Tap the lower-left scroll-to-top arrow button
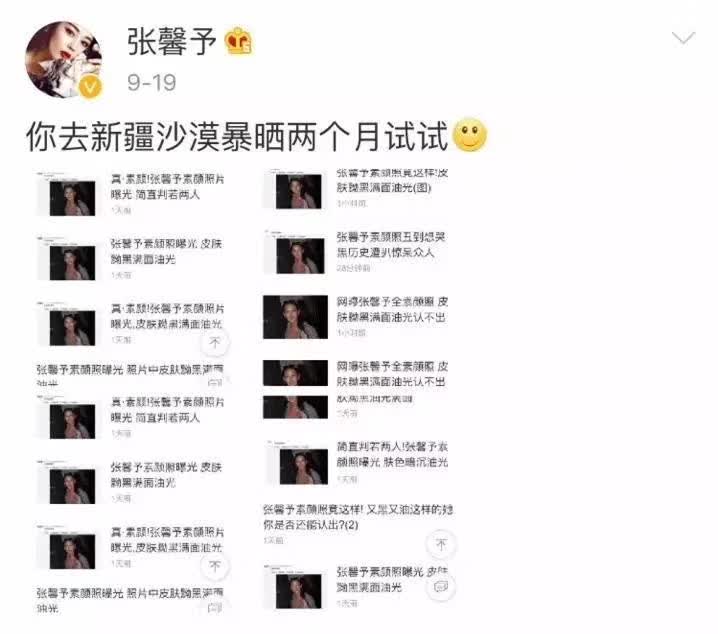 coord(215,566)
